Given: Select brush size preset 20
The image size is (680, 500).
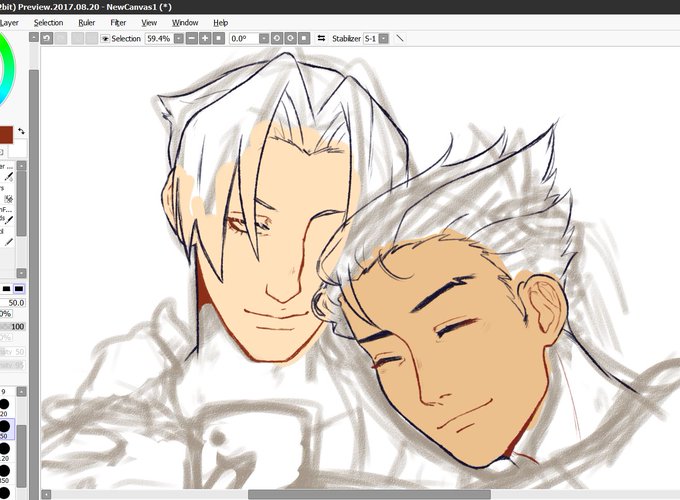Looking at the screenshot, I should (x=5, y=407).
